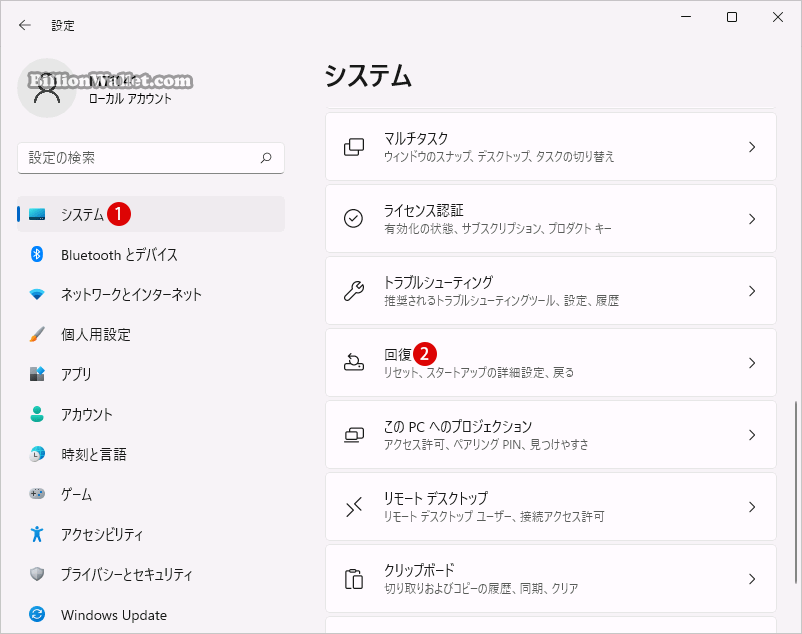Focus the 設定の検索 search field
The width and height of the screenshot is (802, 634).
click(151, 158)
